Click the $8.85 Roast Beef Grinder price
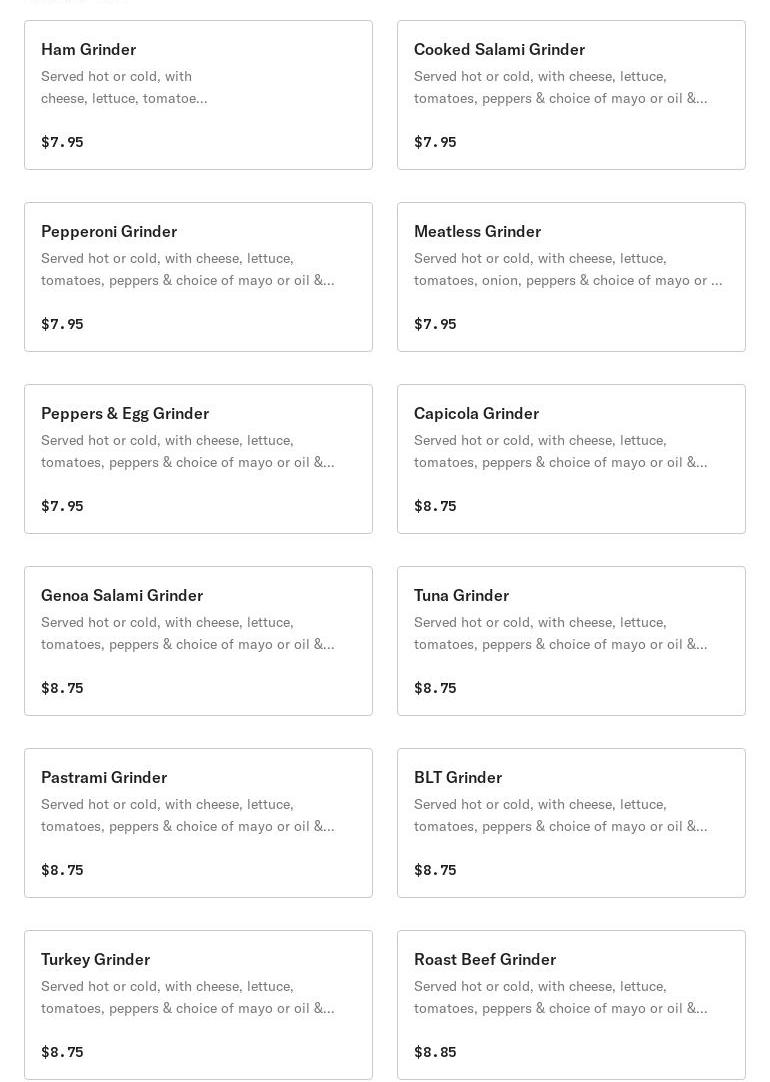 (x=435, y=1052)
